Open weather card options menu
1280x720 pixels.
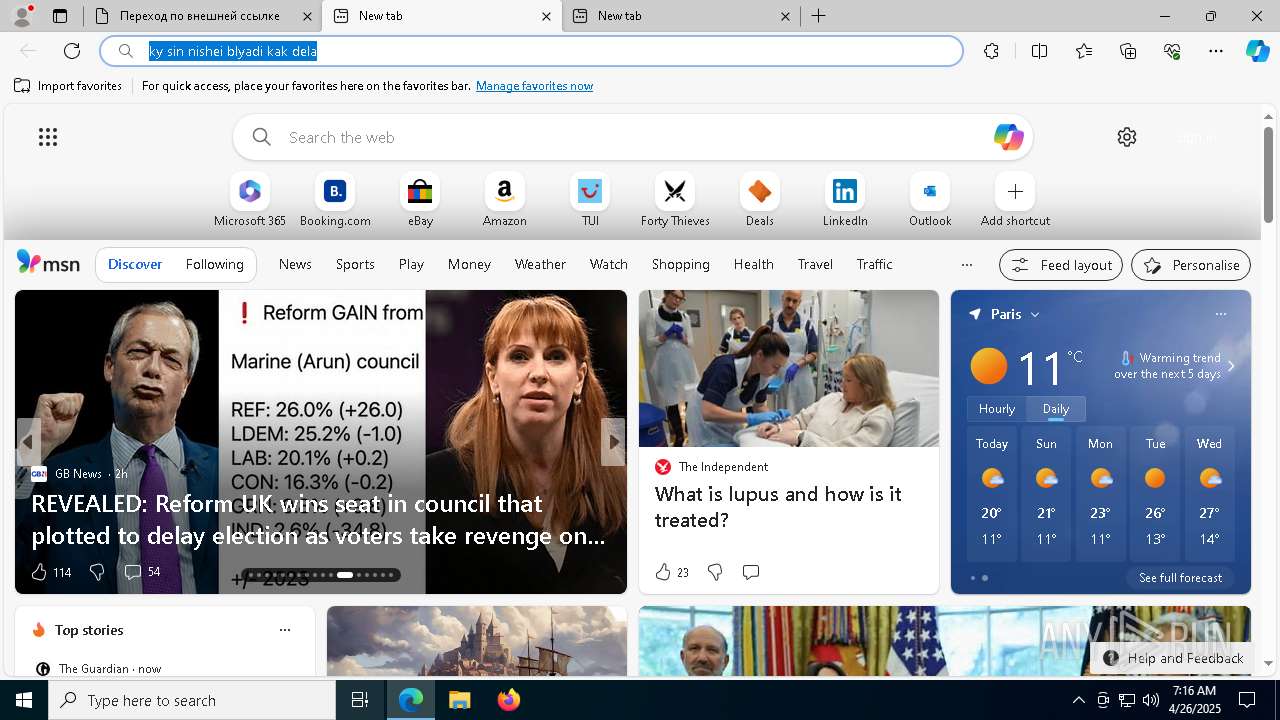click(1220, 314)
